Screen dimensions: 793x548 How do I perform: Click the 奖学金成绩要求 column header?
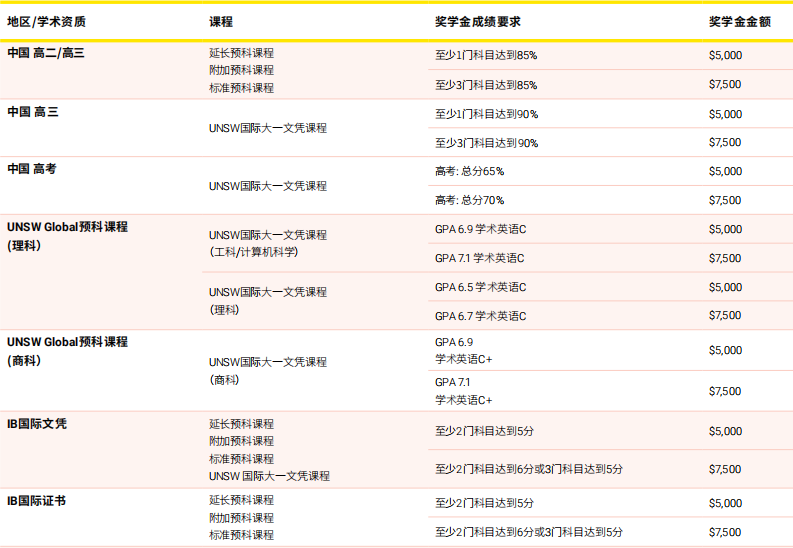(x=477, y=22)
